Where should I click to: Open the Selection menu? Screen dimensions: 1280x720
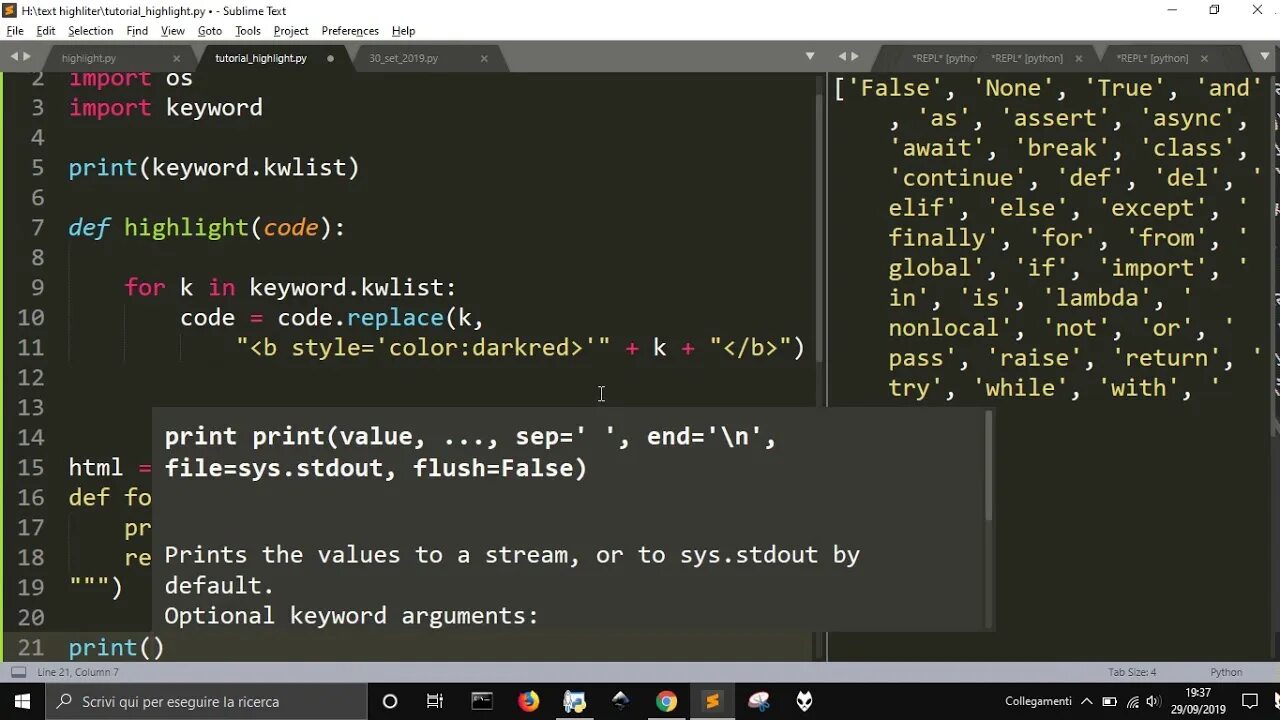click(x=91, y=31)
